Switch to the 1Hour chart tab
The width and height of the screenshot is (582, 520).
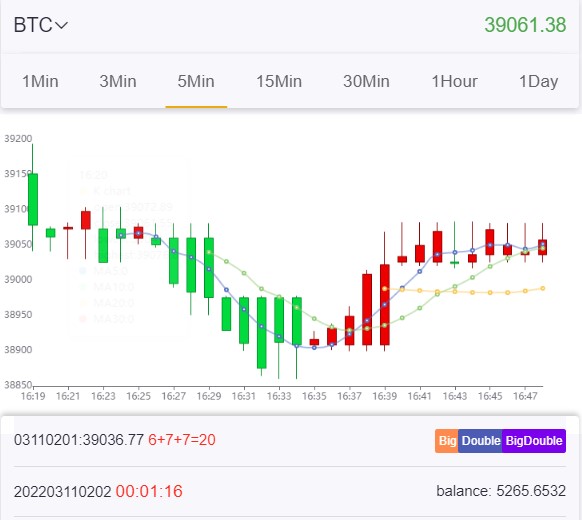pyautogui.click(x=454, y=81)
